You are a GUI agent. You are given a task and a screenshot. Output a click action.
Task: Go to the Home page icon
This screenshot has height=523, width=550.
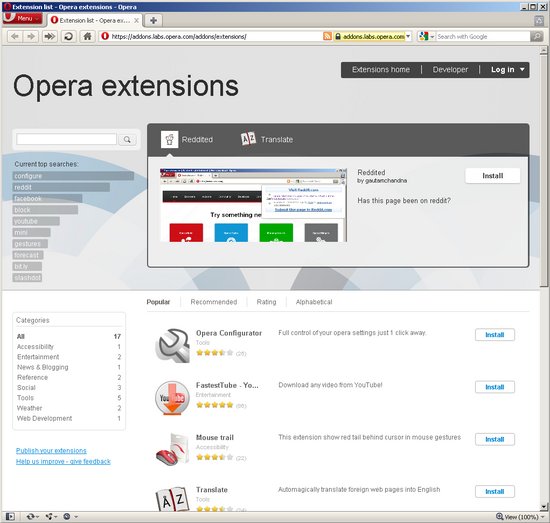(87, 36)
